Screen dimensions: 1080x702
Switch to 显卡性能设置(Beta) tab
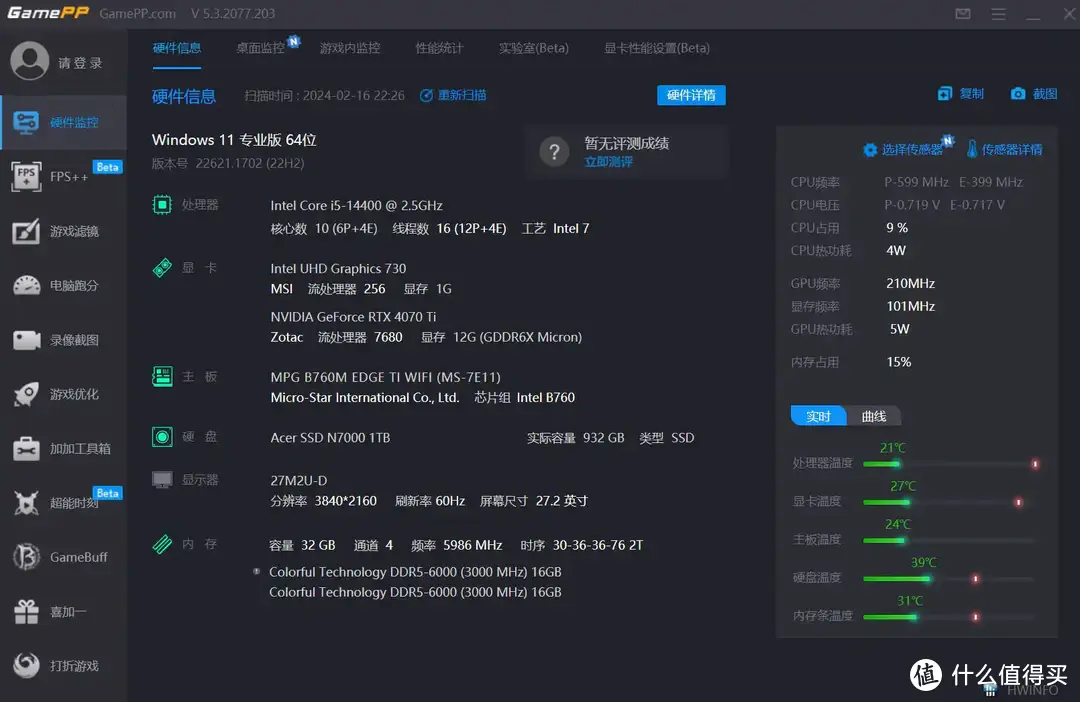tap(657, 48)
